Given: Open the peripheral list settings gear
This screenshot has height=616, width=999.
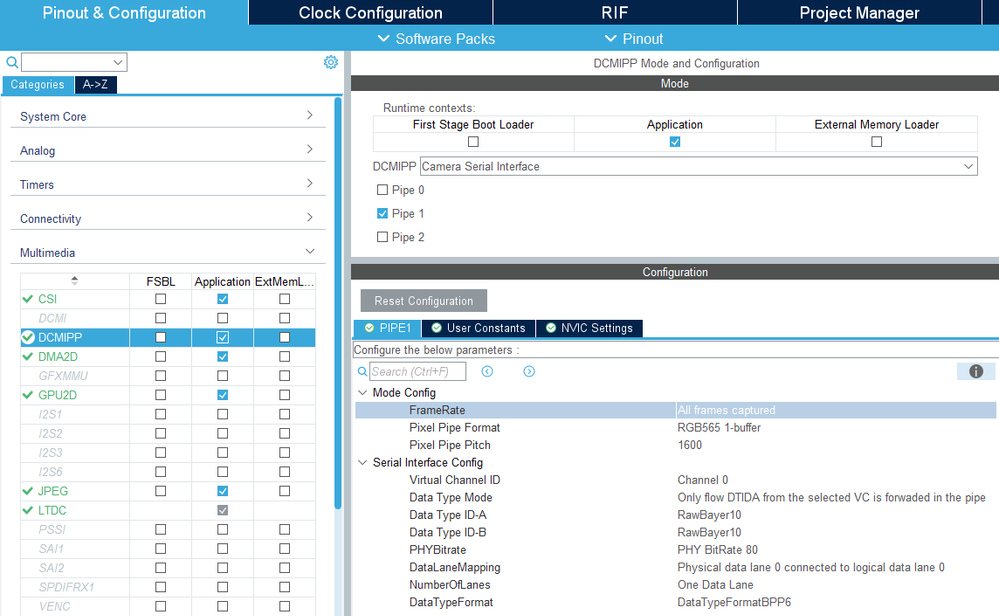Looking at the screenshot, I should (x=331, y=62).
